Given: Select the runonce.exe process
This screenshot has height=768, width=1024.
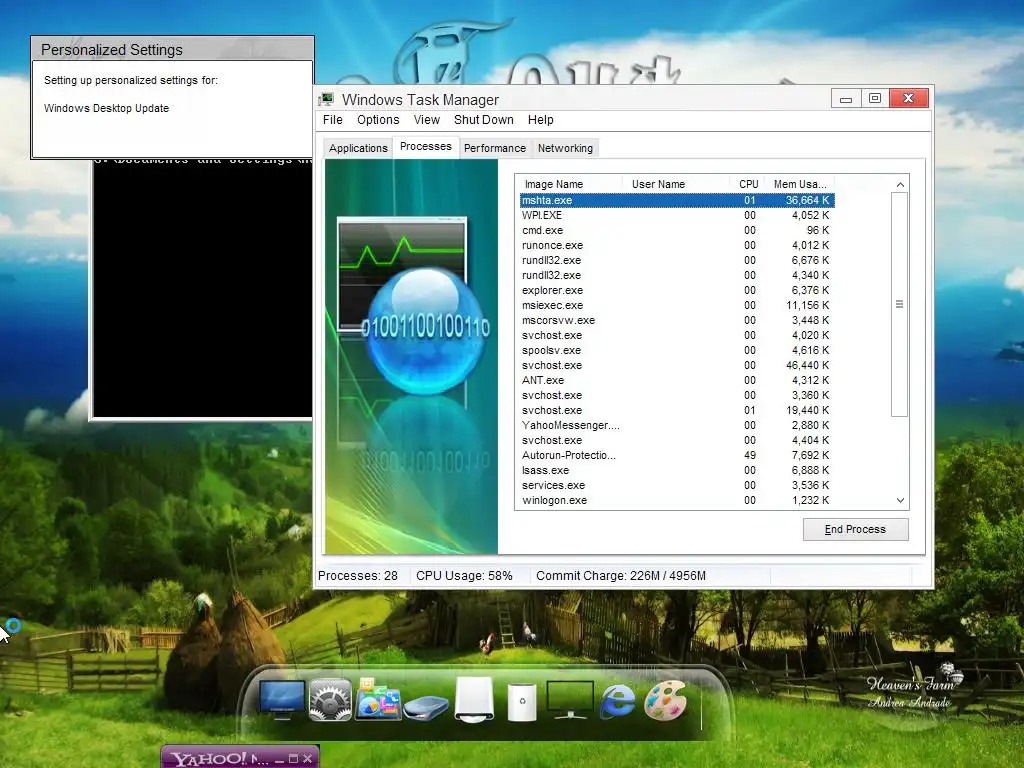Looking at the screenshot, I should coord(677,246).
